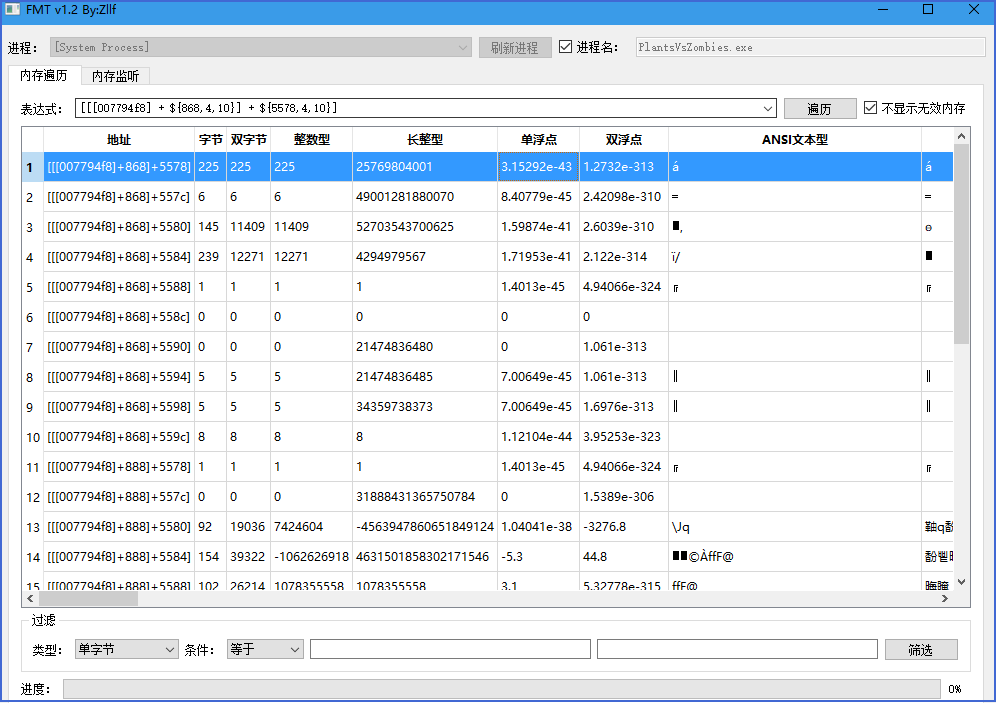Click the 筛选 filter button
996x703 pixels.
pos(920,650)
